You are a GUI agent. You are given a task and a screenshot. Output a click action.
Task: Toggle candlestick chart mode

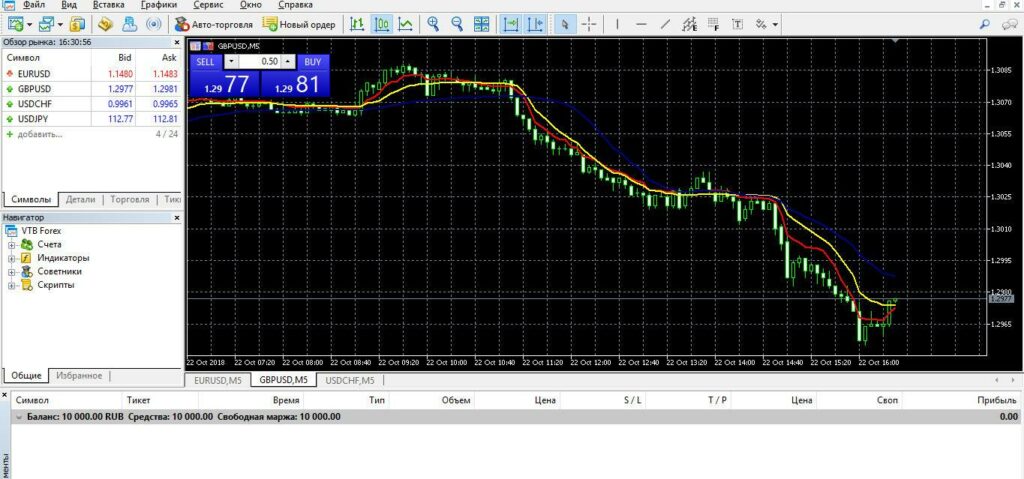point(381,23)
